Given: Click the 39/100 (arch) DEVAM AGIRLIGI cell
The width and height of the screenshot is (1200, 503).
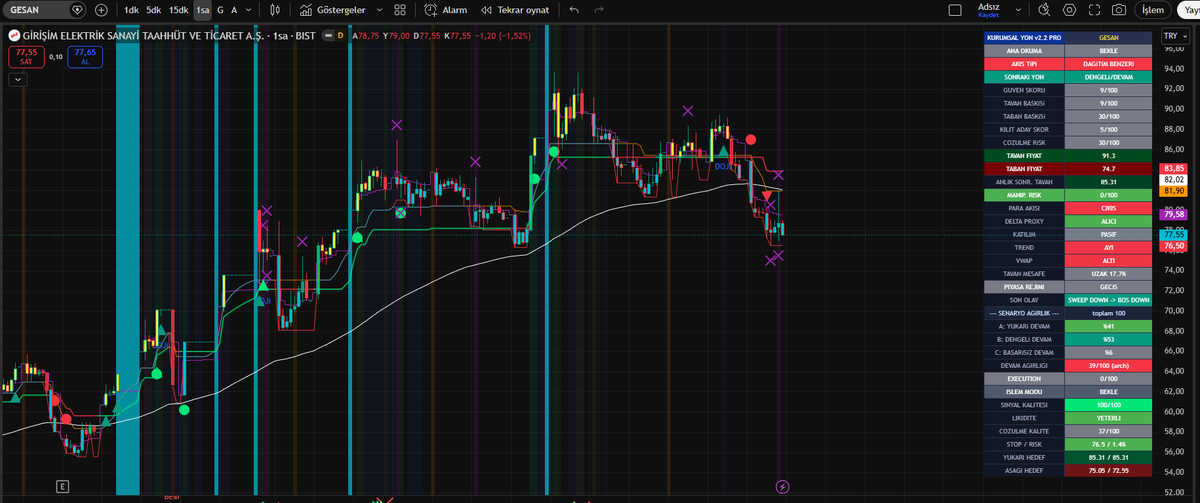Looking at the screenshot, I should pyautogui.click(x=1109, y=365).
